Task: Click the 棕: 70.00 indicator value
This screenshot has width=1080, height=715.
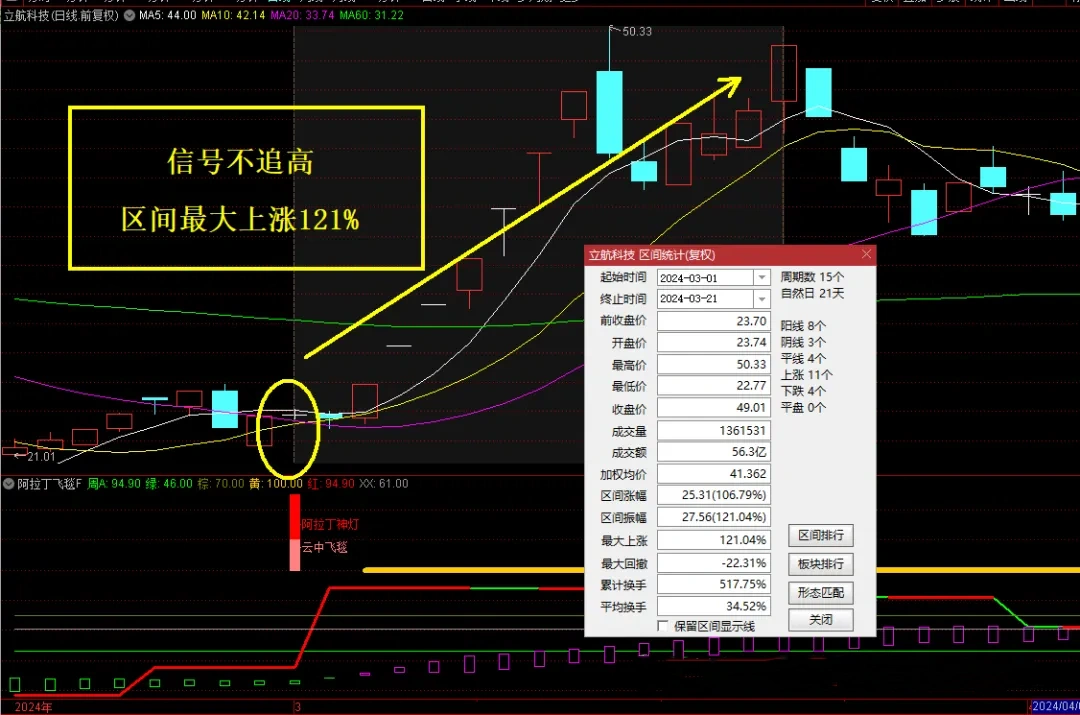Action: tap(220, 484)
